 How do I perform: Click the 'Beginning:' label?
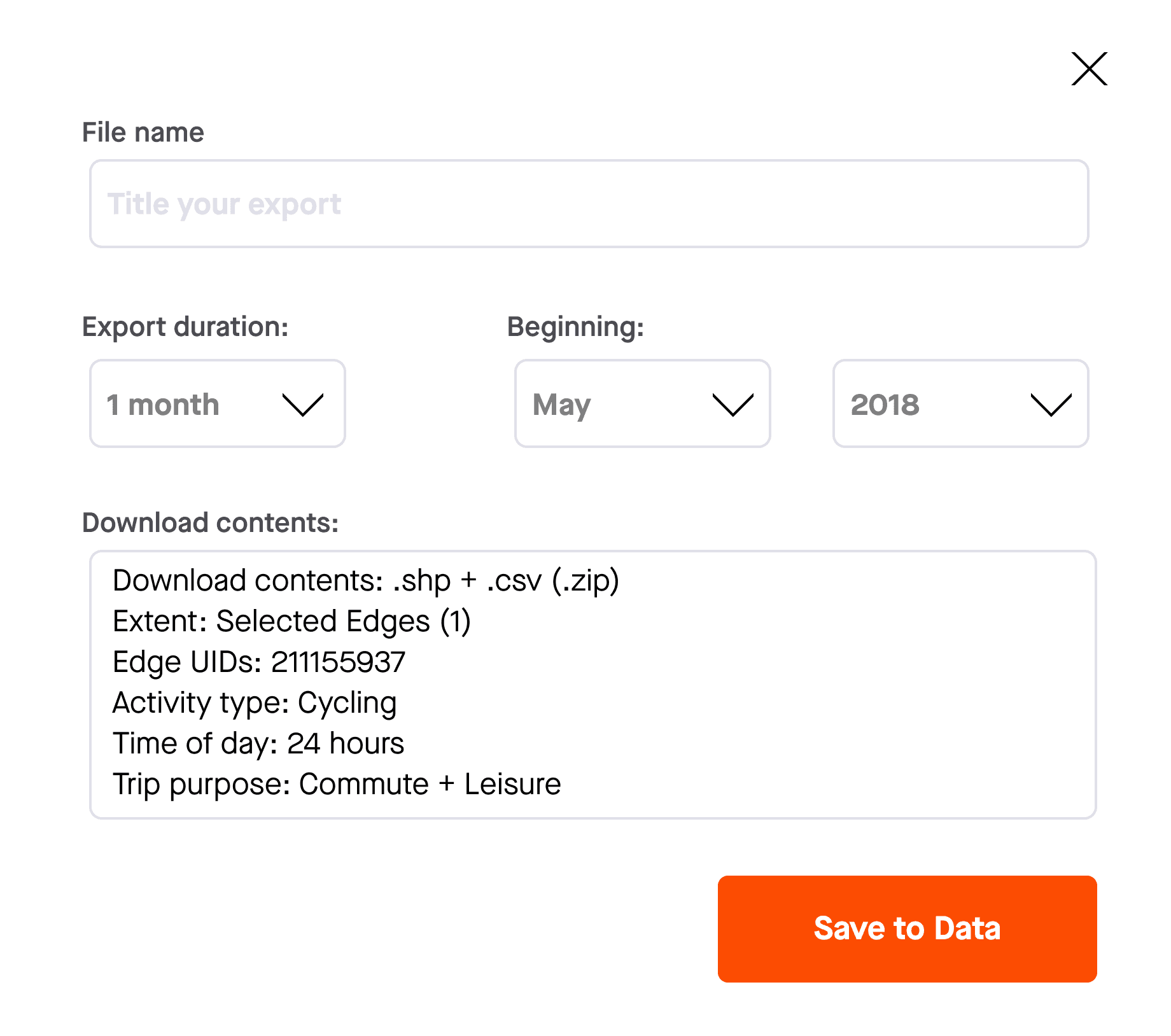575,327
